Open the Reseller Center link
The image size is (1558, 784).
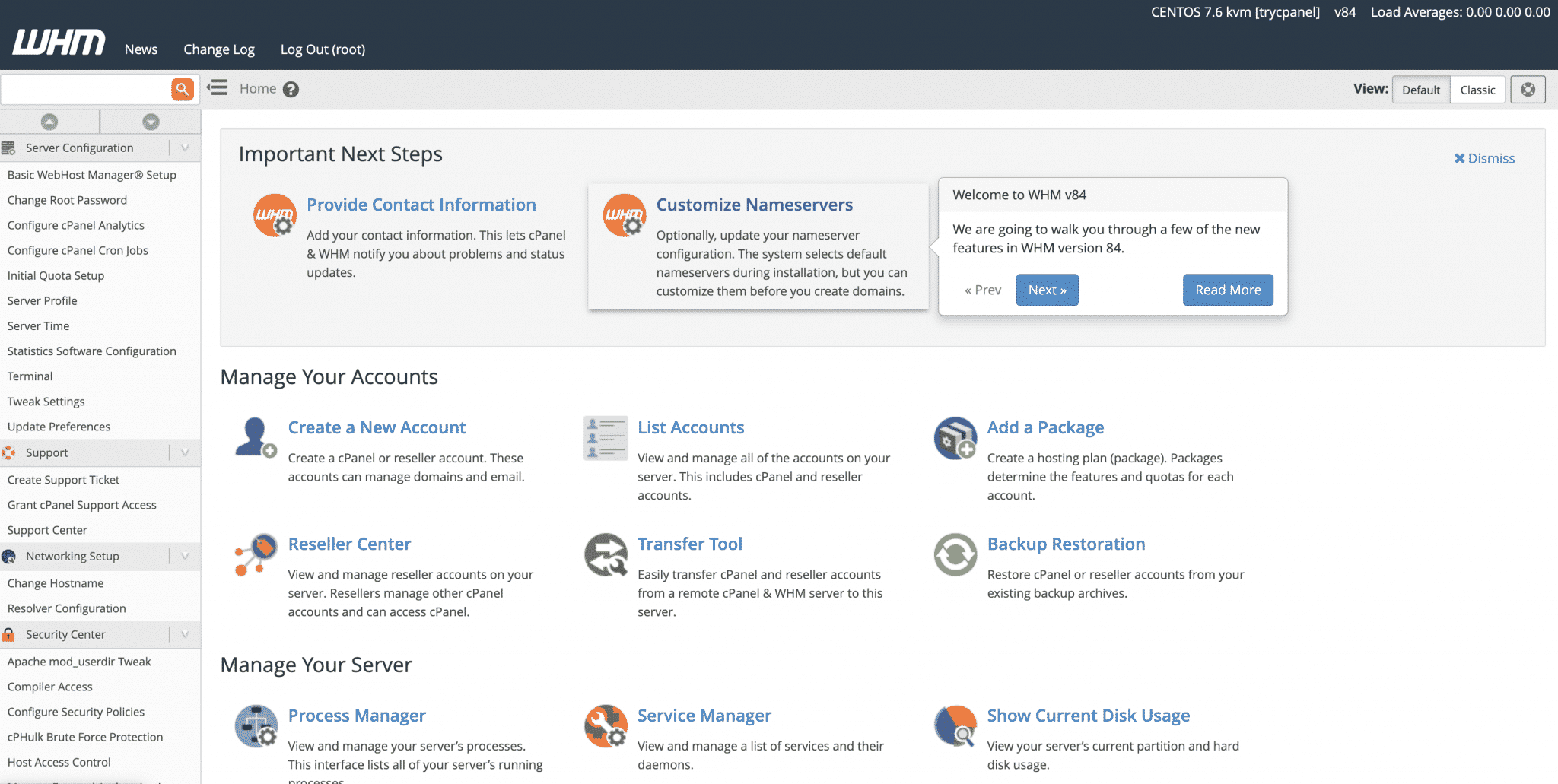pos(349,544)
